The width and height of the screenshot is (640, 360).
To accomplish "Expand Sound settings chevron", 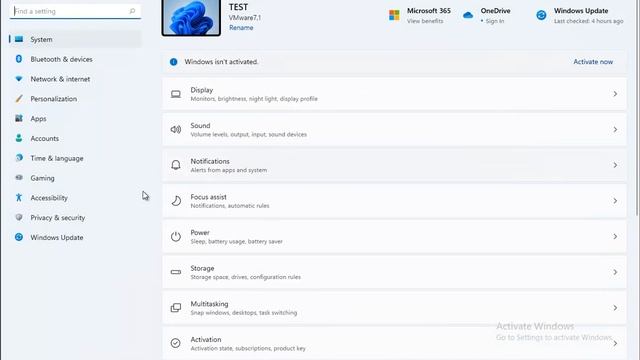I will (615, 129).
